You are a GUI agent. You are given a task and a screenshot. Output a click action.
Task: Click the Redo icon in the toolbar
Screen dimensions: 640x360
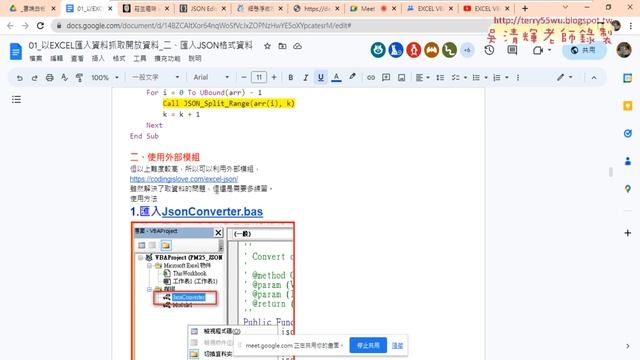(34, 78)
